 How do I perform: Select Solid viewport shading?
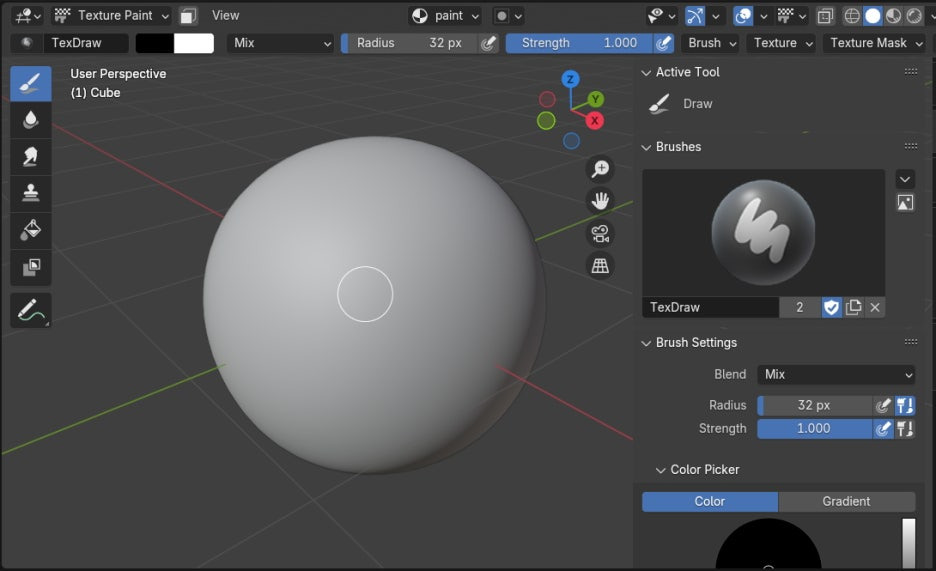pyautogui.click(x=873, y=16)
